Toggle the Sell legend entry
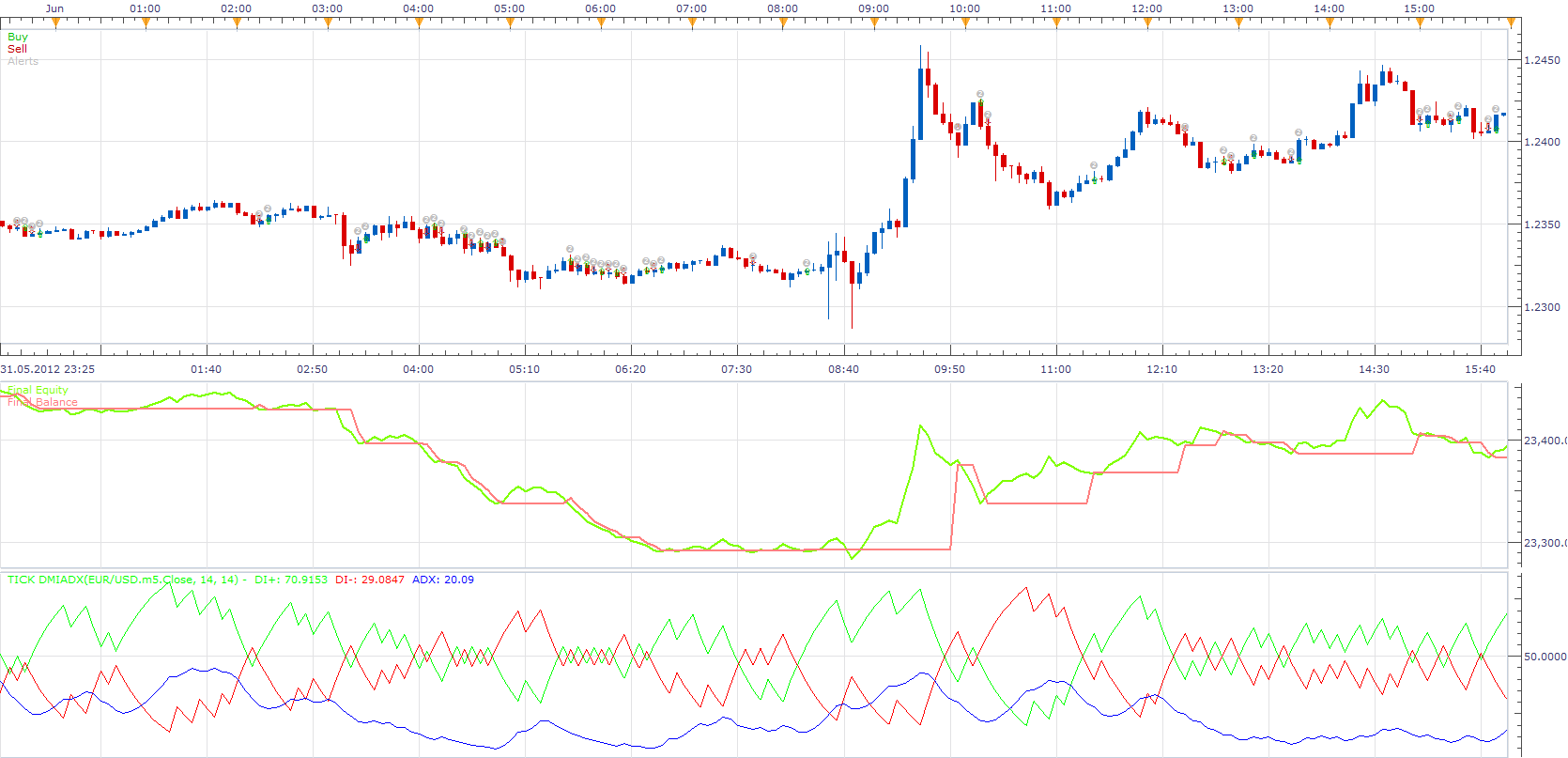 coord(17,49)
